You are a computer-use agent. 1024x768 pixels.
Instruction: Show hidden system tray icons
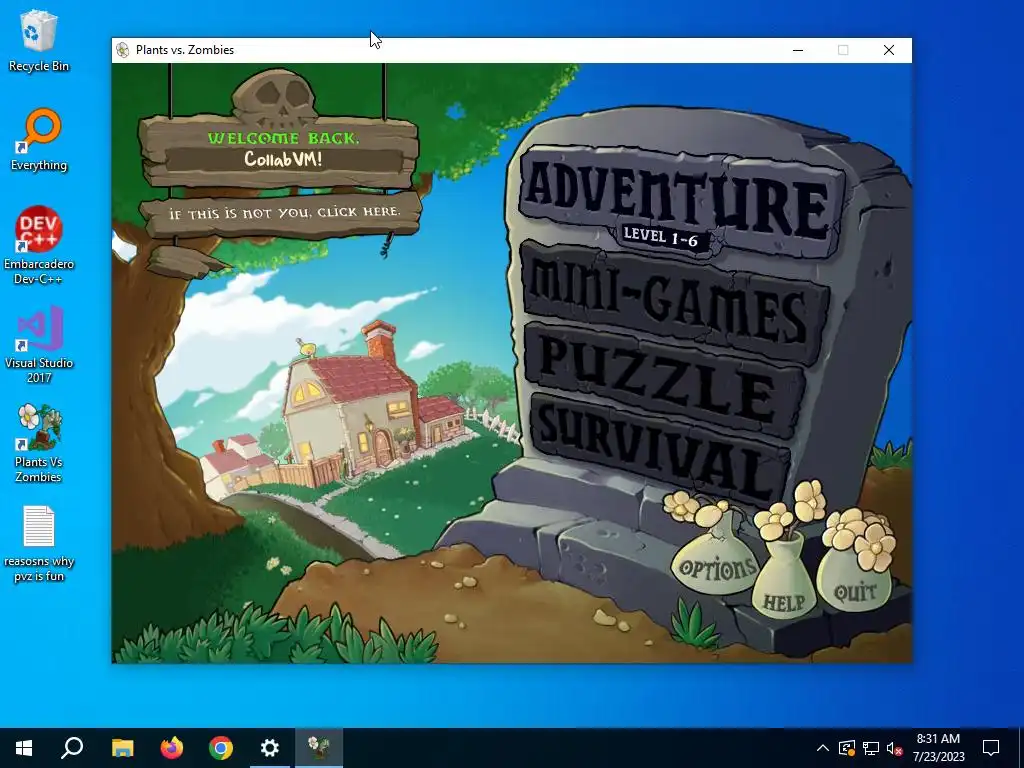click(x=823, y=748)
